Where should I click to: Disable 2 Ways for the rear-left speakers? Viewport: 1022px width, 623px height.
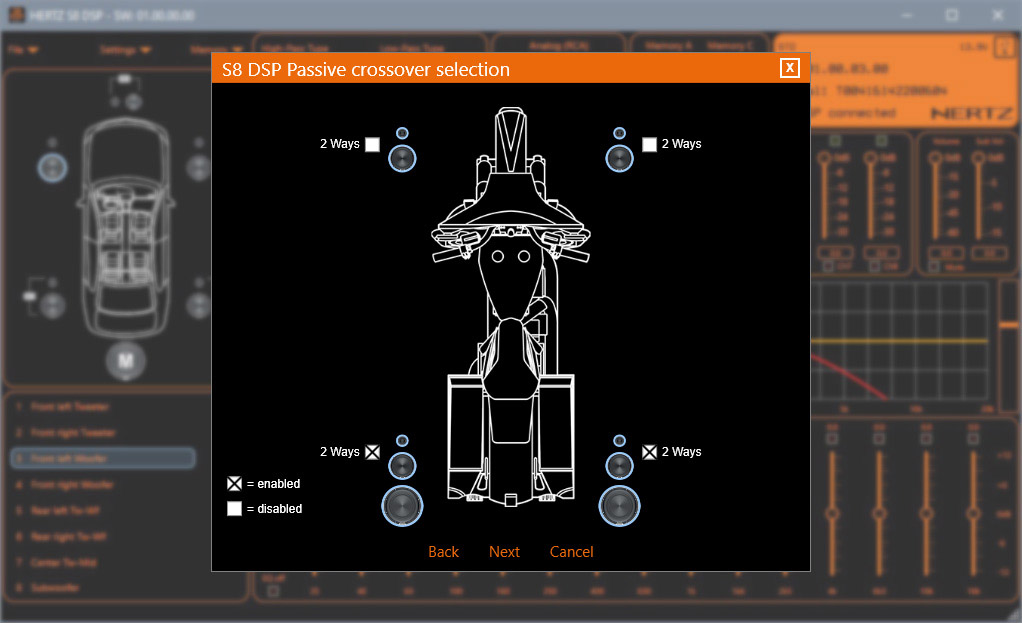pyautogui.click(x=372, y=452)
